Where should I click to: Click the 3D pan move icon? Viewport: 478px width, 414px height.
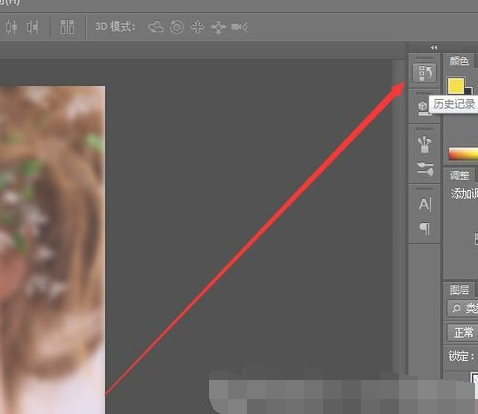pos(197,27)
